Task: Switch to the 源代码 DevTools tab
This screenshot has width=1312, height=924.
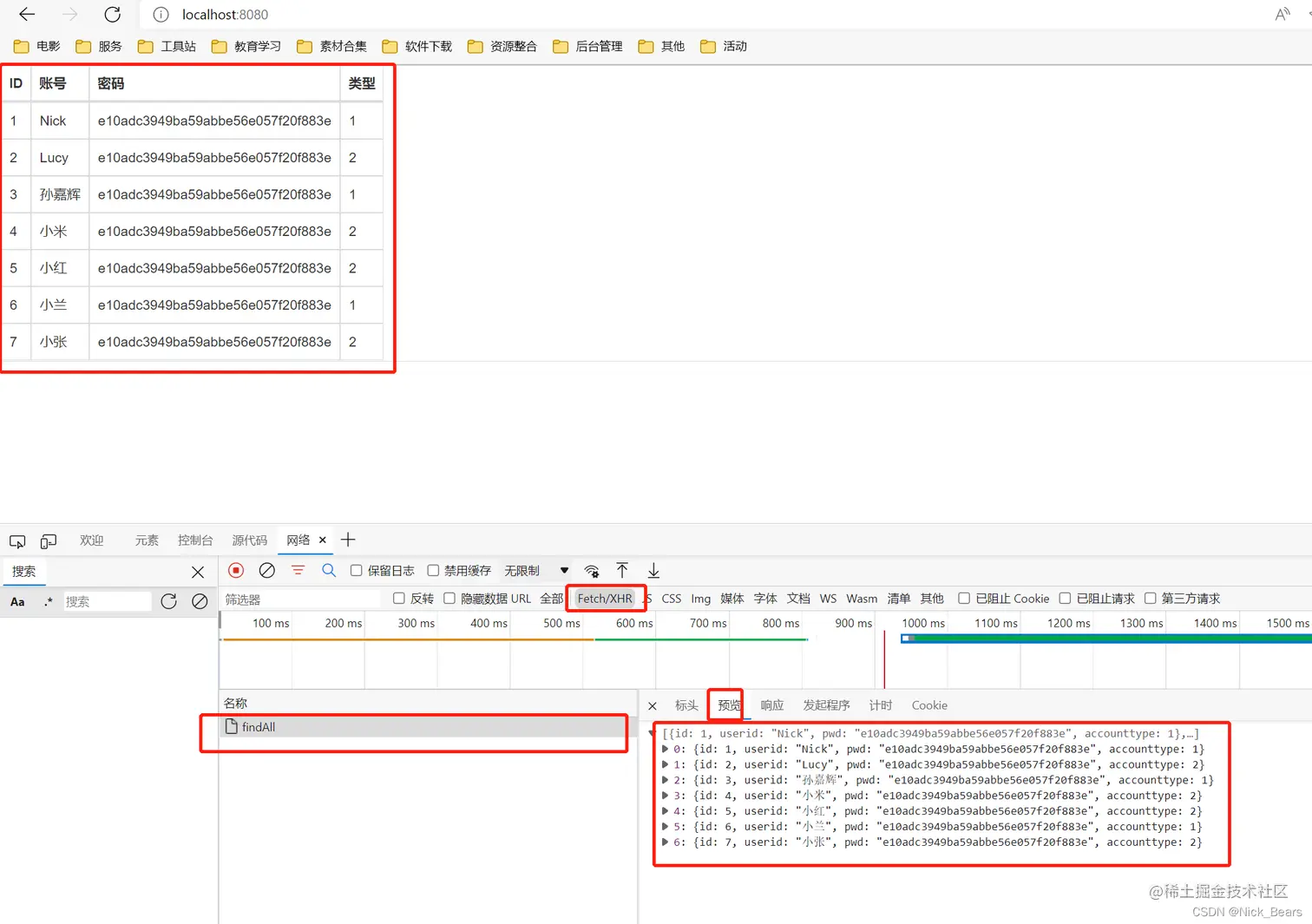Action: pos(250,540)
